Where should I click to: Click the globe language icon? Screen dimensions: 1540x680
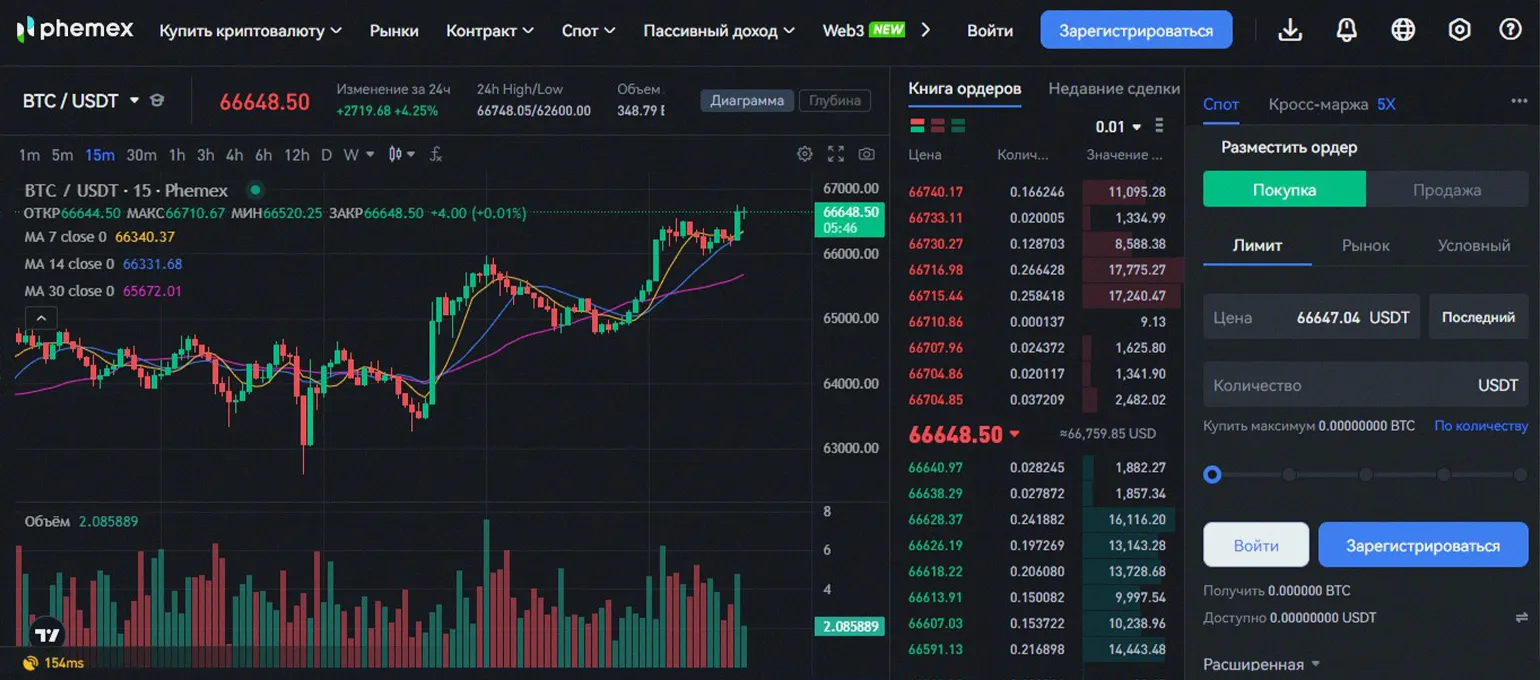tap(1403, 30)
